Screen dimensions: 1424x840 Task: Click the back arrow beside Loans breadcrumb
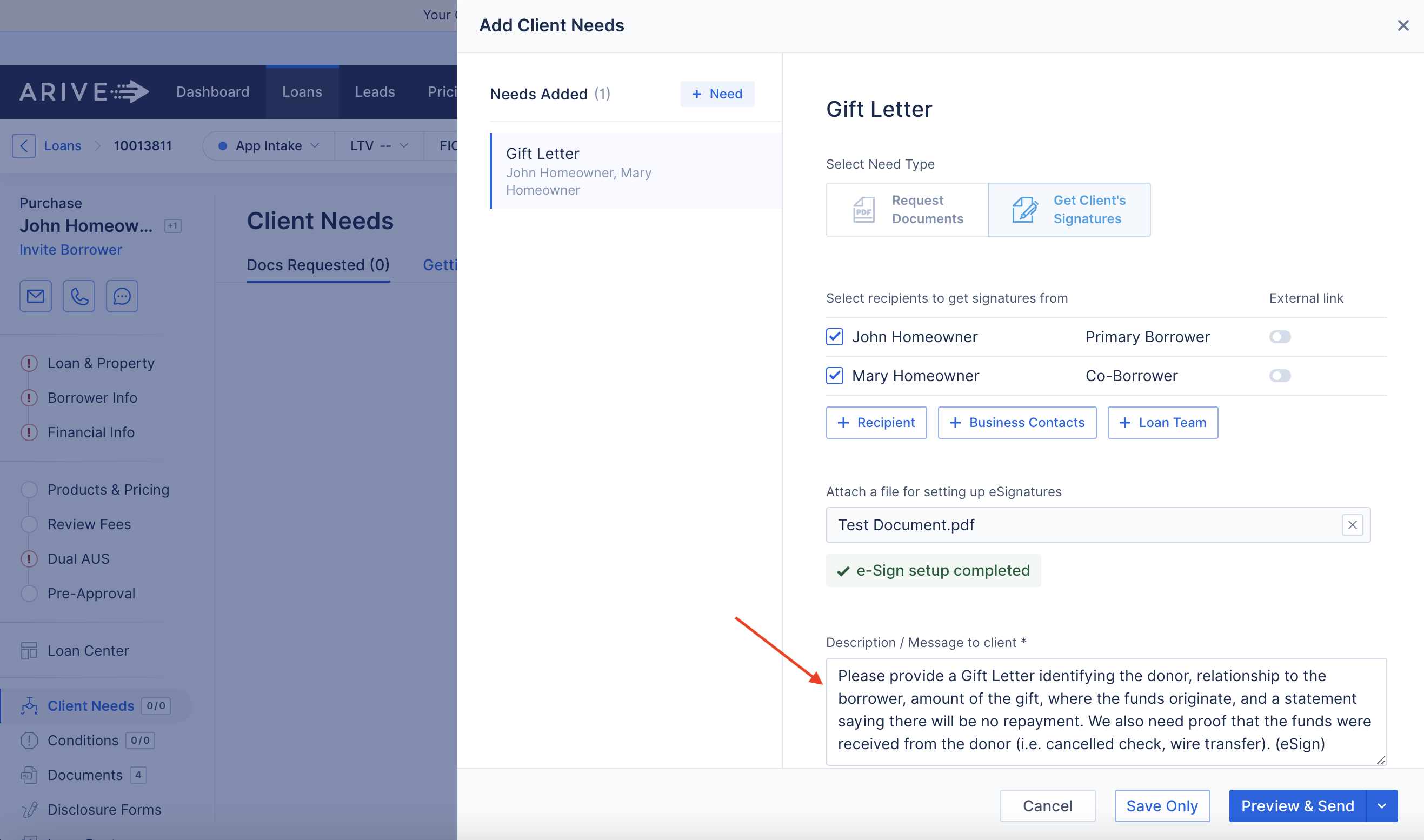pyautogui.click(x=24, y=145)
